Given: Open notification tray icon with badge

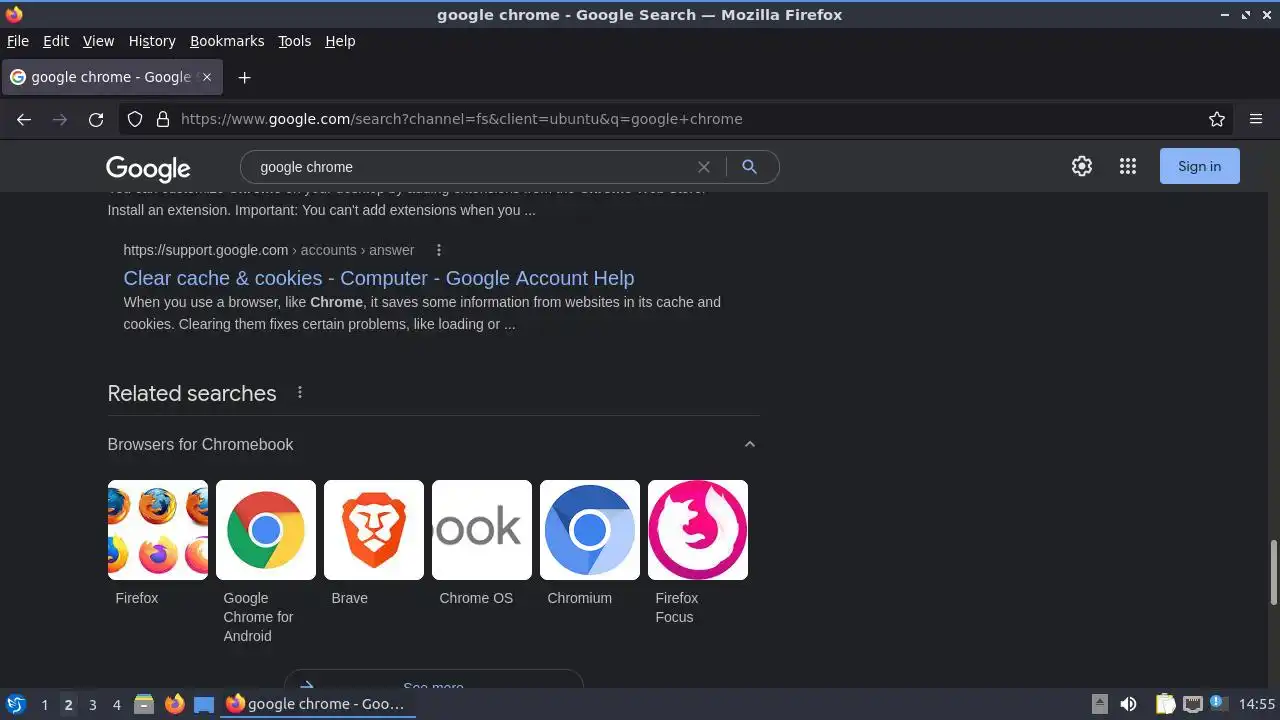Looking at the screenshot, I should tap(1217, 703).
